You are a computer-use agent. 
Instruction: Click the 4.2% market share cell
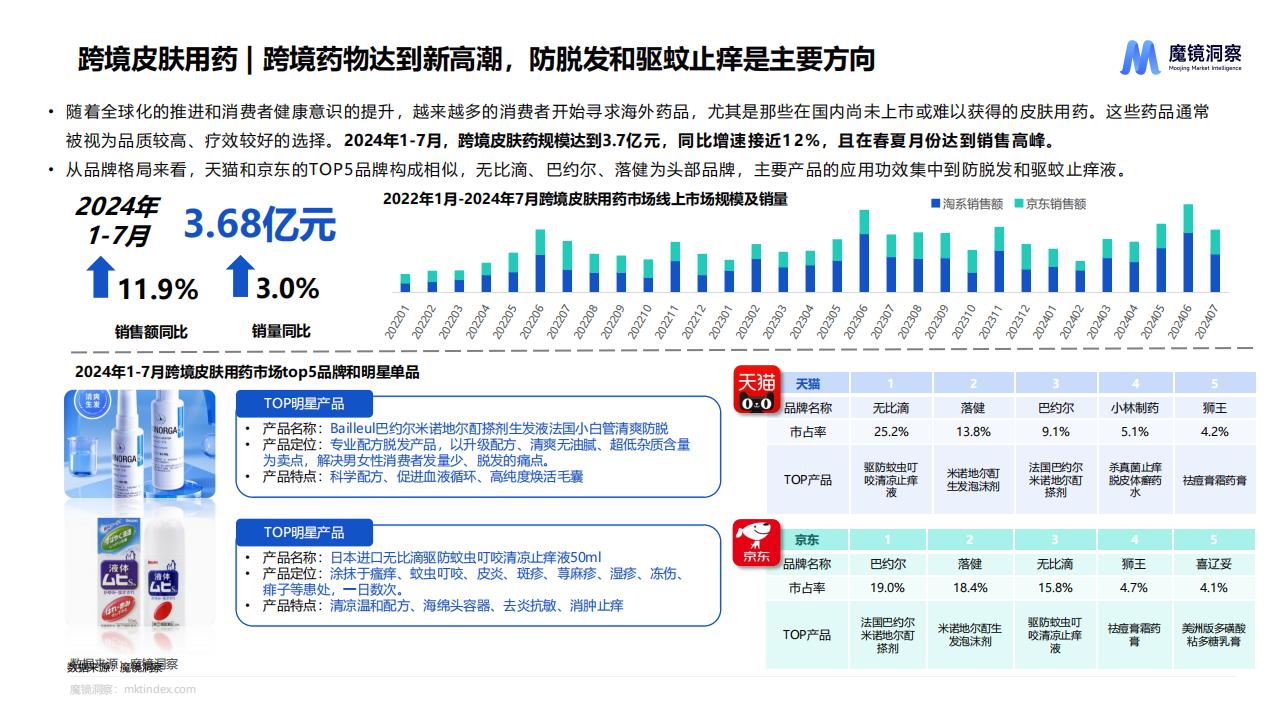pyautogui.click(x=1214, y=432)
